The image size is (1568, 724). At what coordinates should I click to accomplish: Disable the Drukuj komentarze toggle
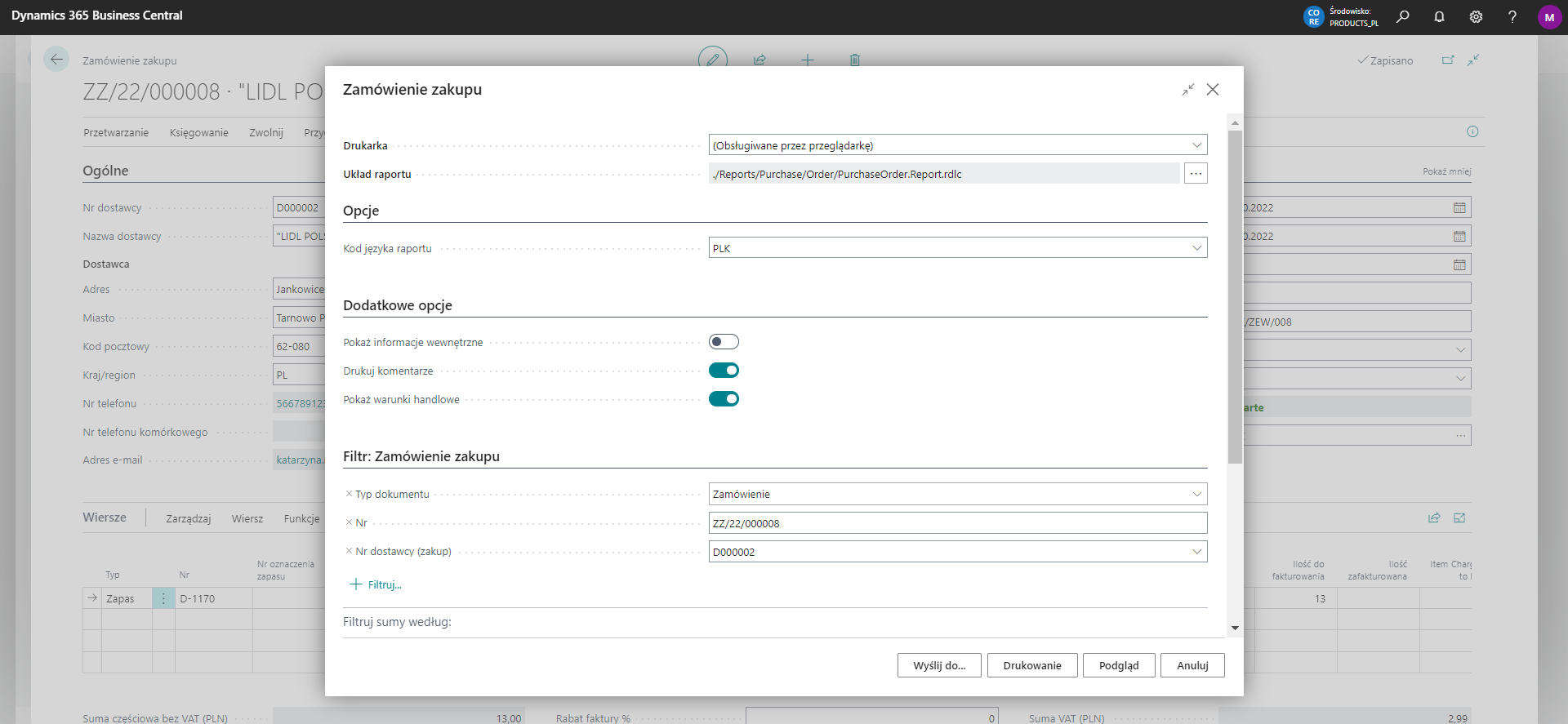(x=724, y=371)
